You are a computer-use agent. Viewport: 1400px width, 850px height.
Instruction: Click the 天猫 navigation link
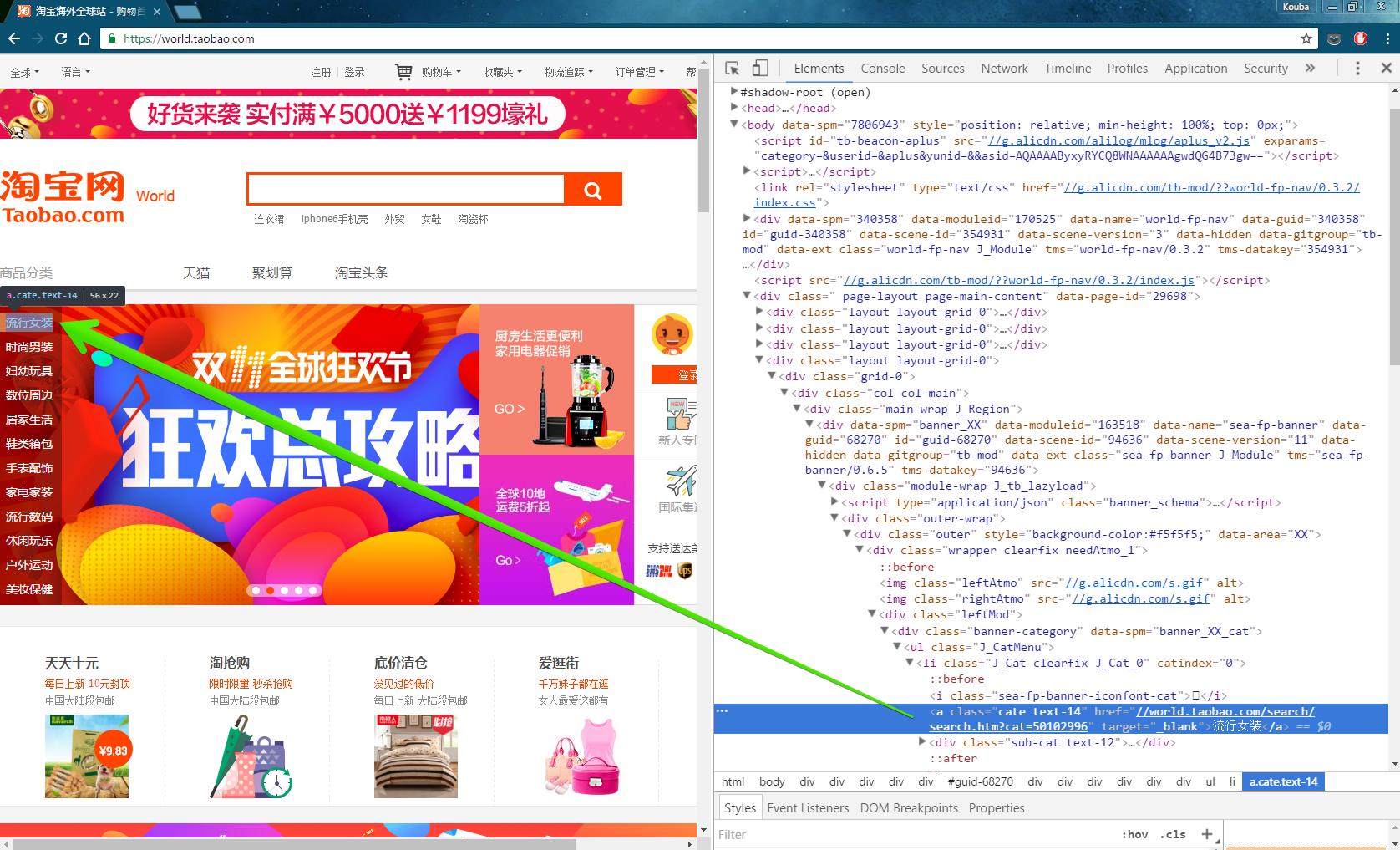pyautogui.click(x=196, y=273)
